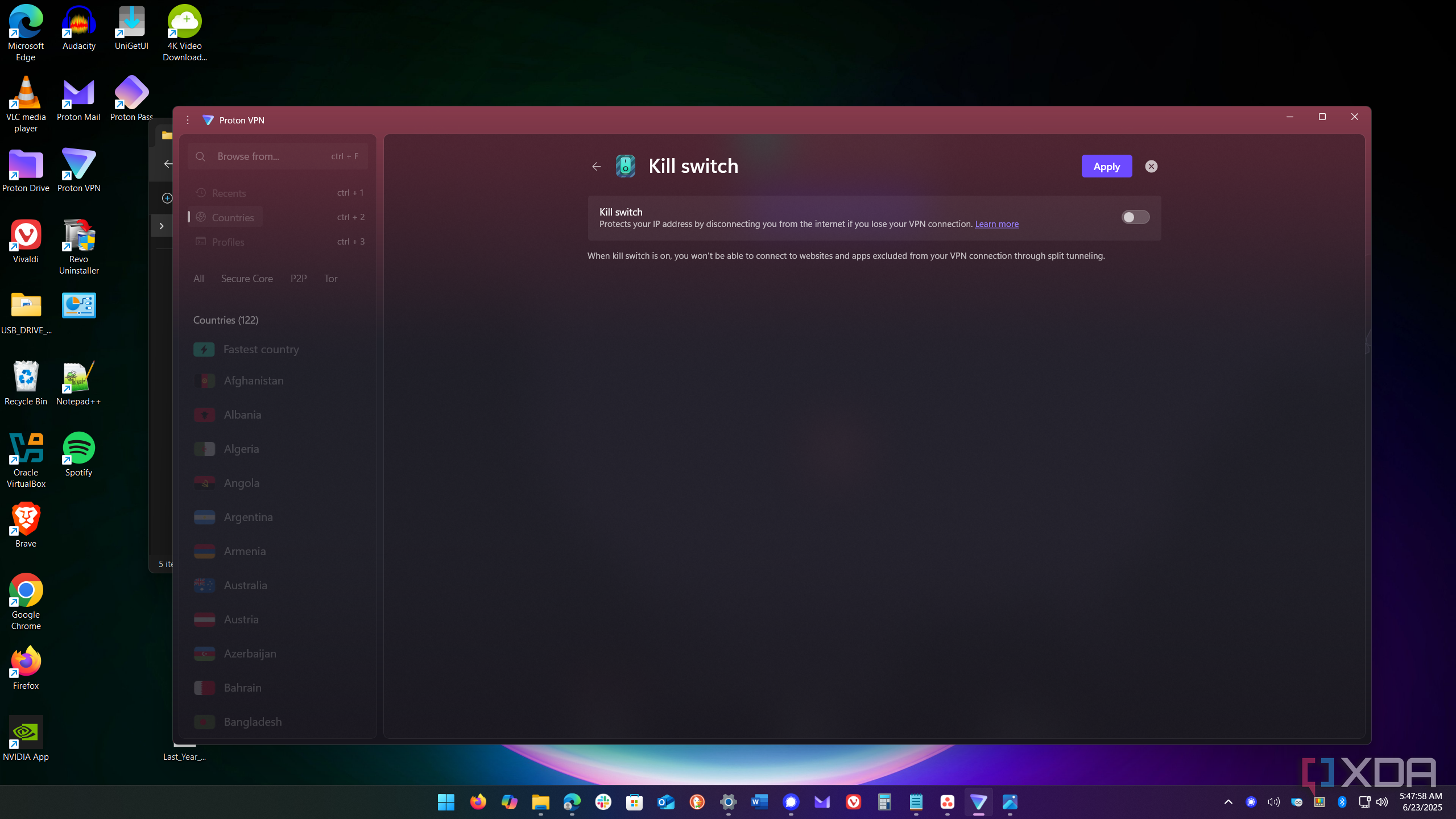1456x819 pixels.
Task: Open Audacity desktop shortcut
Action: pos(79,27)
